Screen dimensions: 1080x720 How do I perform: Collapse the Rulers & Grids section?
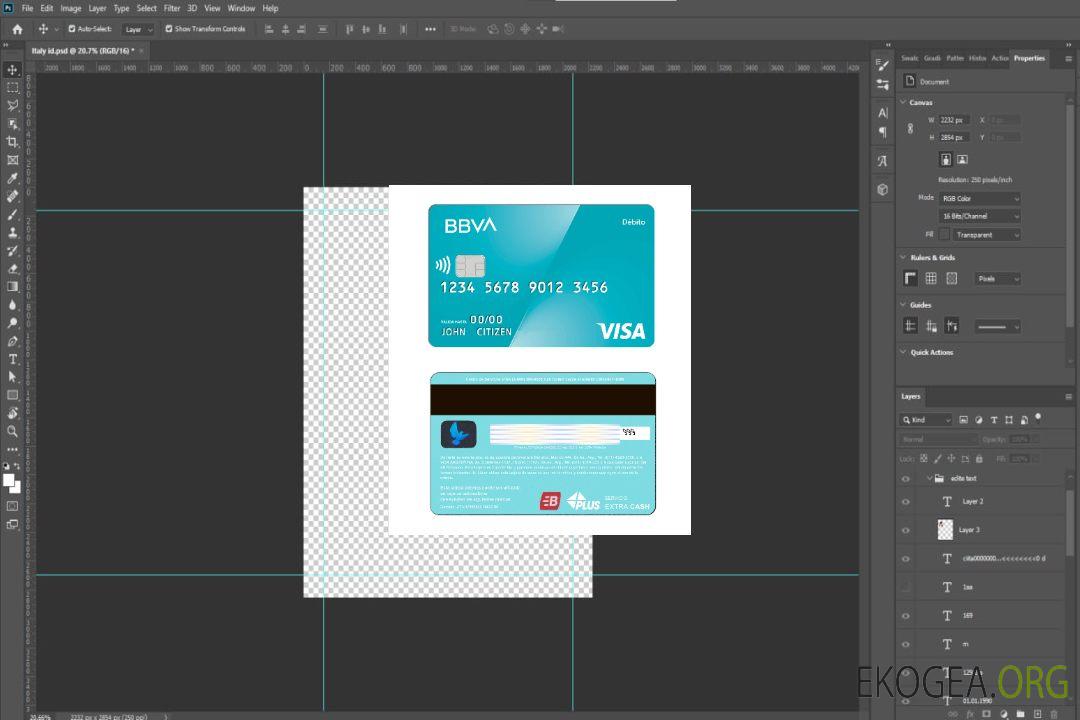coord(903,257)
